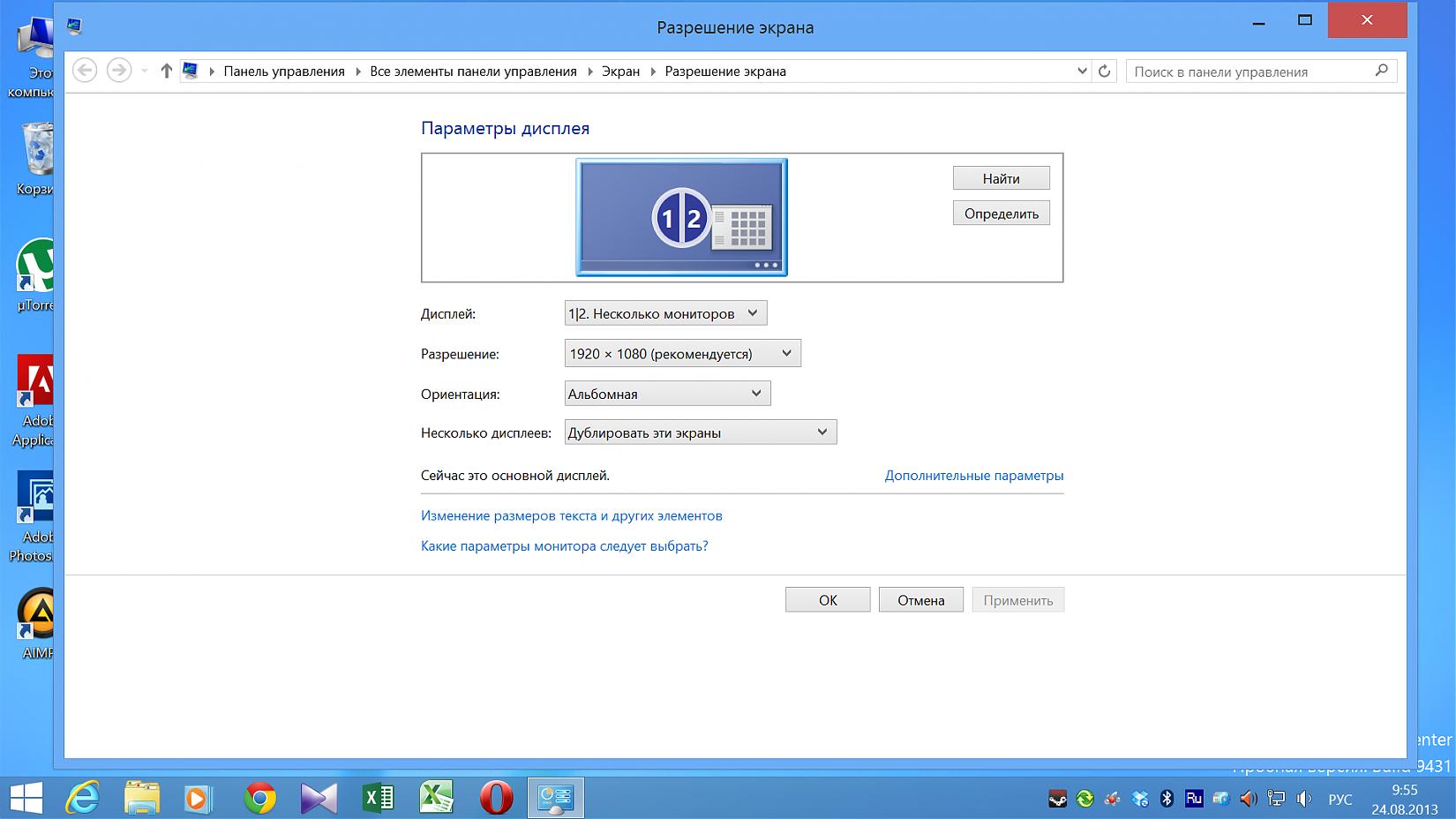Viewport: 1456px width, 819px height.
Task: Expand the Несколько дисплеев dropdown
Action: pyautogui.click(x=701, y=432)
